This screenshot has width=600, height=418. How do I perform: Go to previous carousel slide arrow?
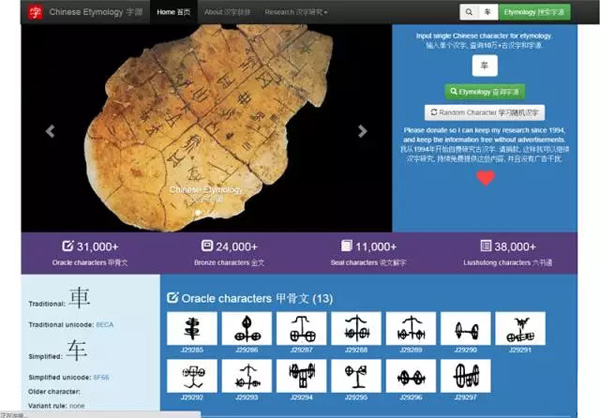(x=49, y=131)
